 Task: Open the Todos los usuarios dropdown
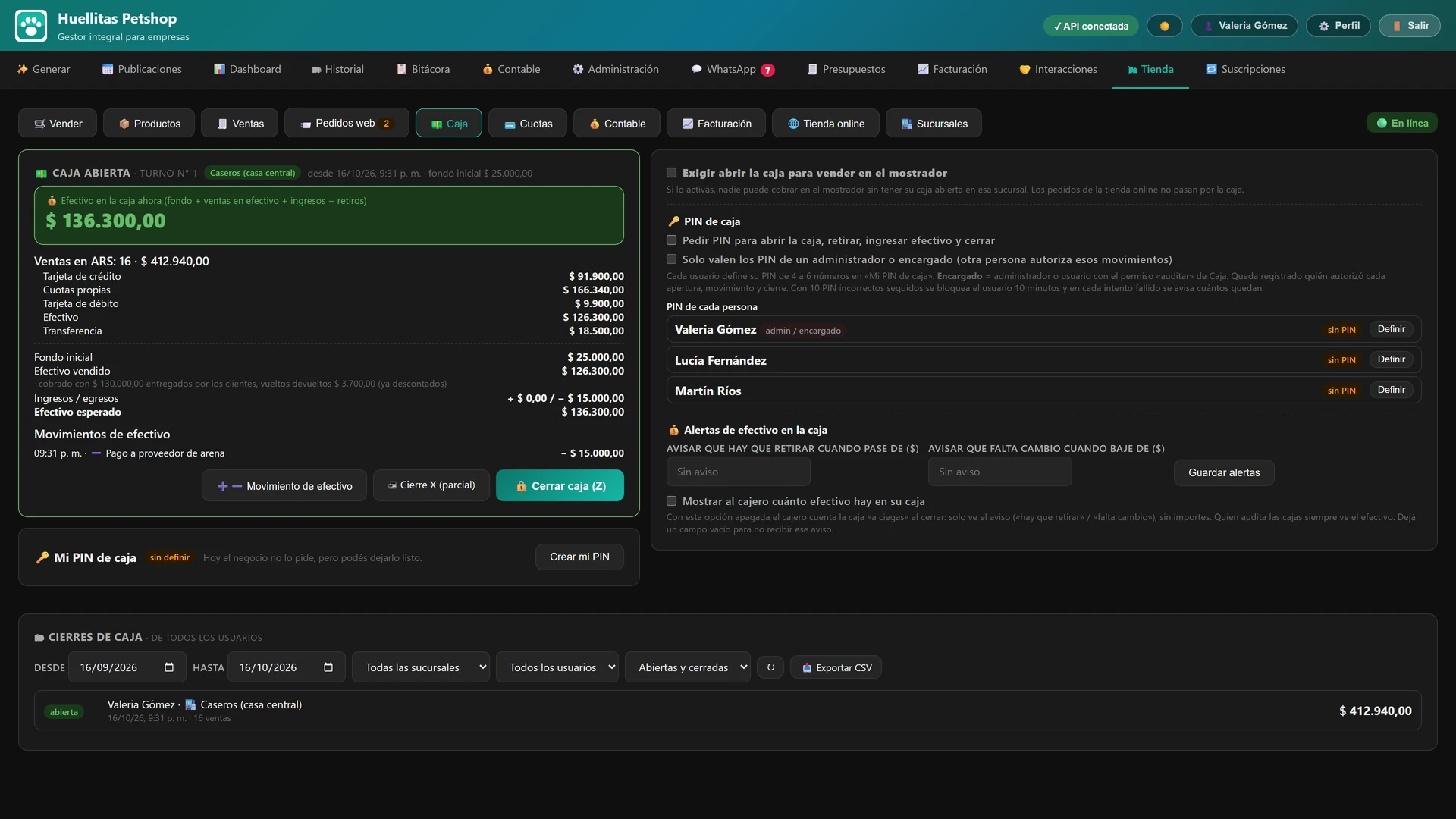coord(557,667)
